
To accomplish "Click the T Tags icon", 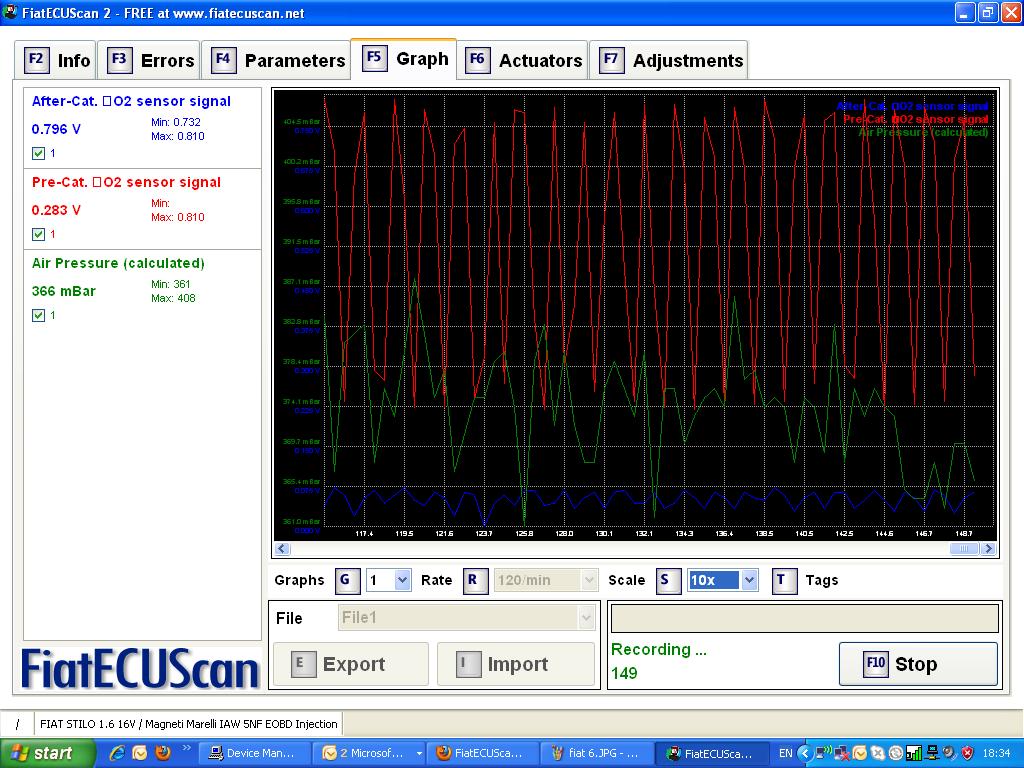I will (x=784, y=580).
